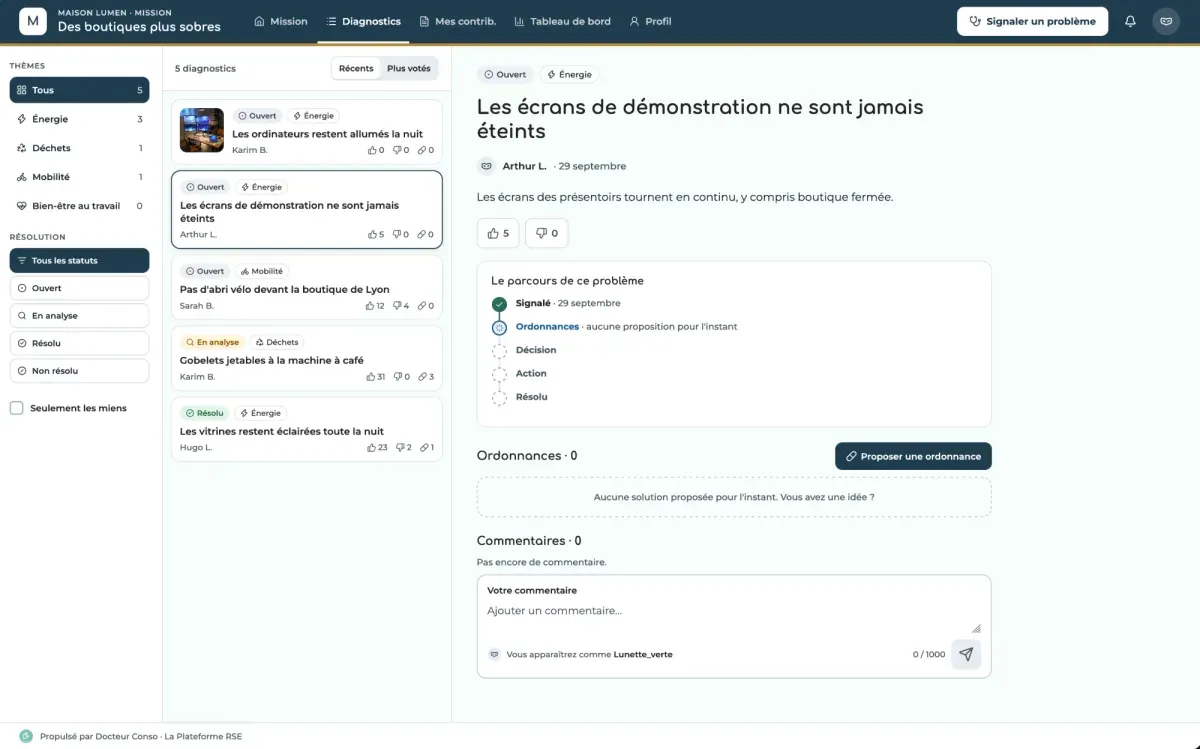The width and height of the screenshot is (1200, 749).
Task: Click thumbs-up icon on abri vélo card
Action: [368, 306]
